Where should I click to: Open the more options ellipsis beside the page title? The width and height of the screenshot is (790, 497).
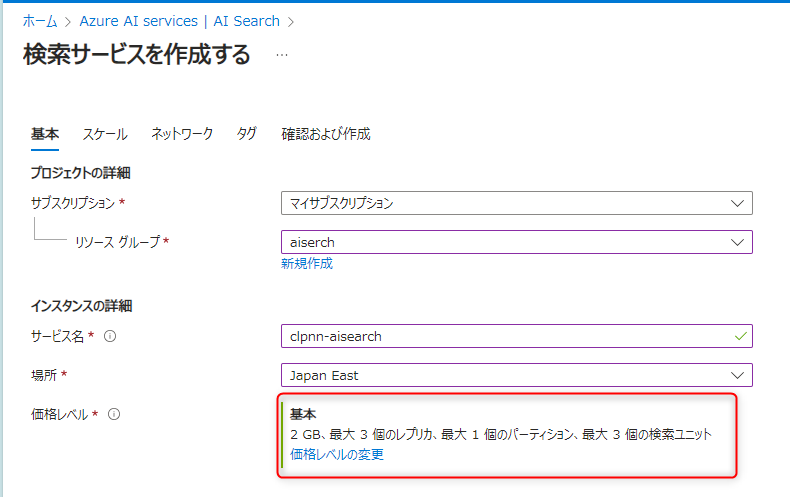click(281, 55)
